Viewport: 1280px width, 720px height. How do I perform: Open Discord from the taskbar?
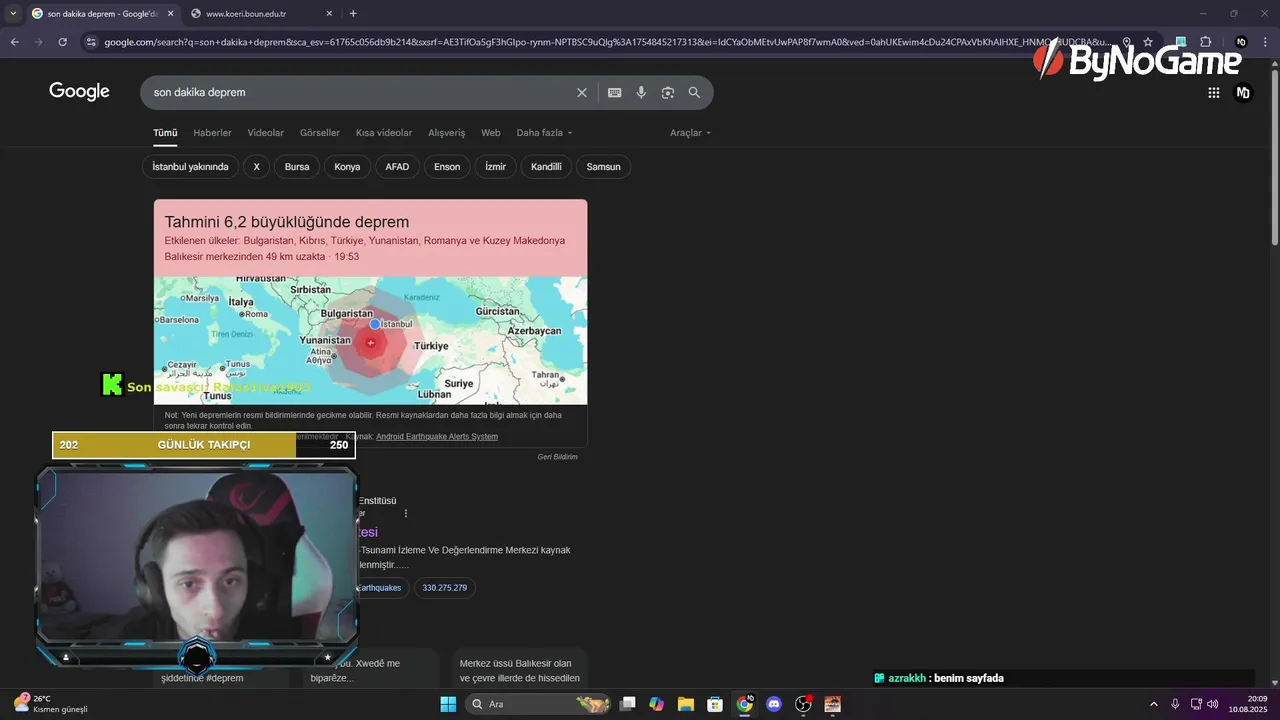pyautogui.click(x=773, y=704)
